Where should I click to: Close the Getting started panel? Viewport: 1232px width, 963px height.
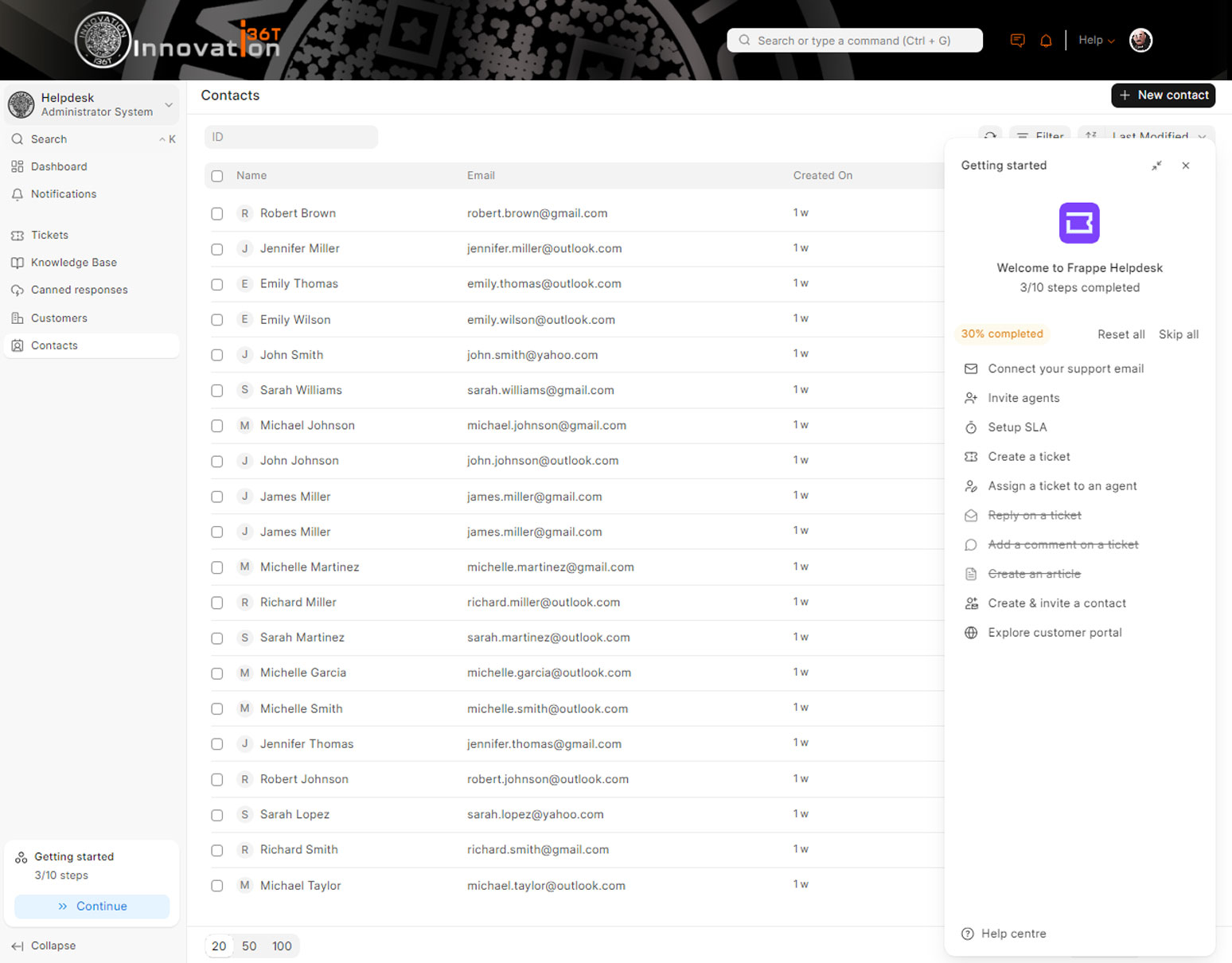tap(1186, 166)
